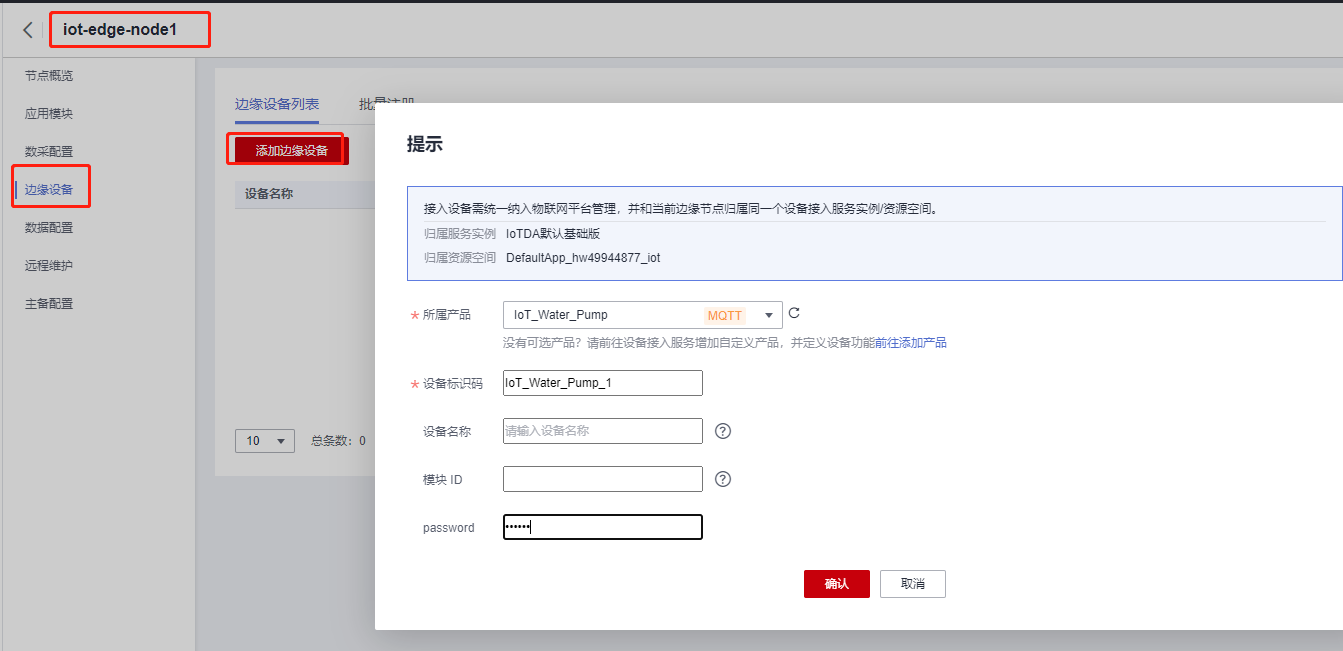
Task: Switch to 批量注册 tab
Action: 386,102
